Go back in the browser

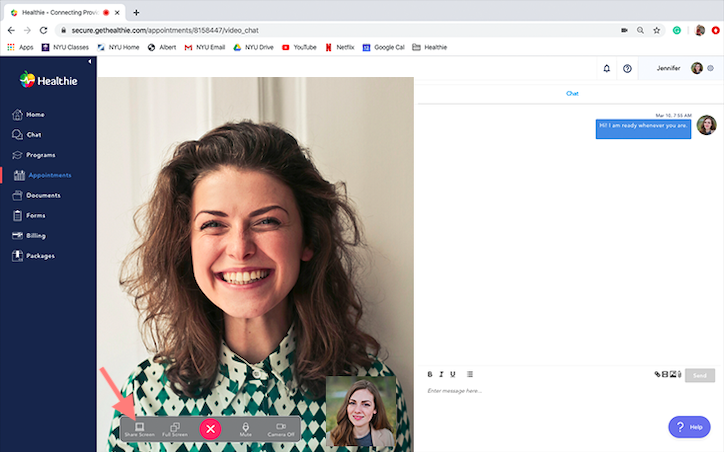pos(12,30)
